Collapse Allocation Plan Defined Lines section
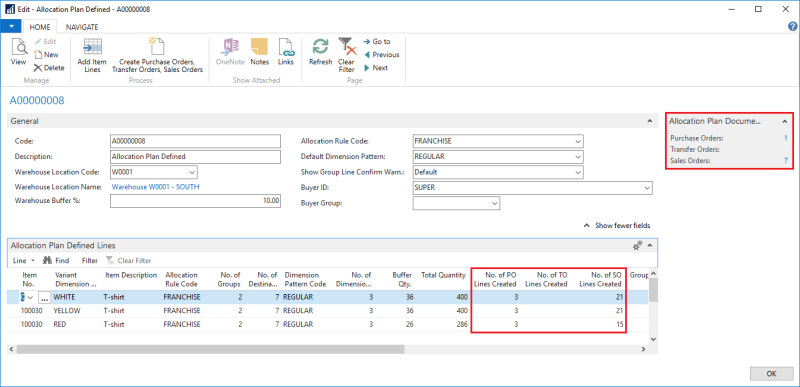 click(650, 246)
